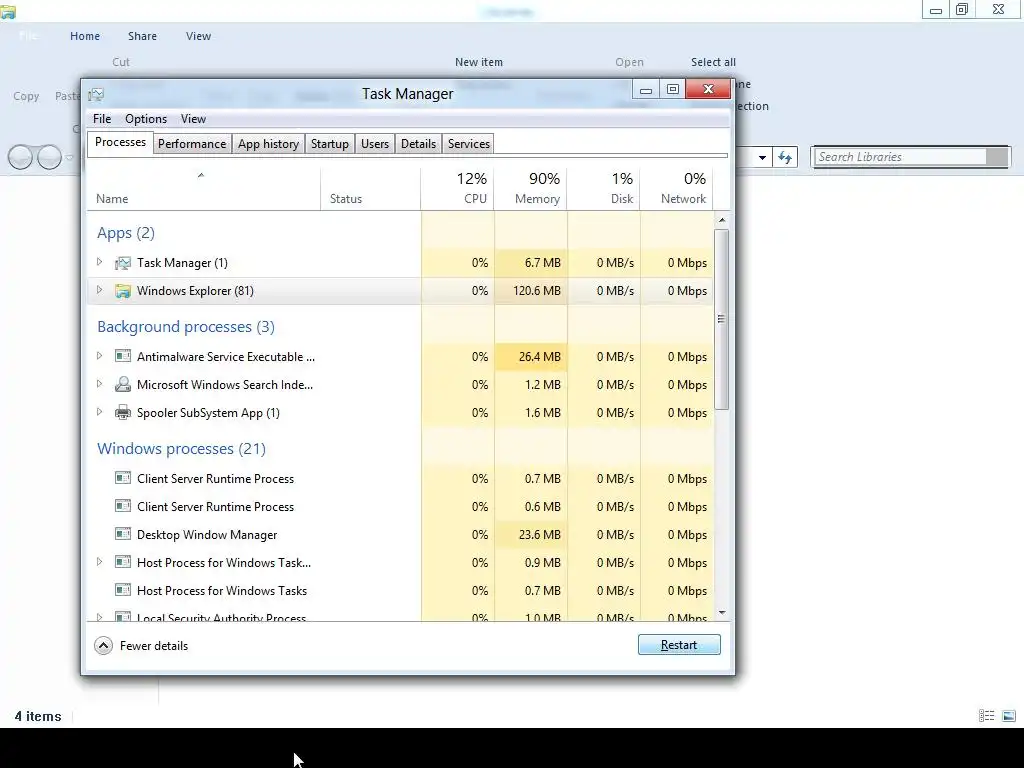
Task: Click the Fewer details up-arrow icon
Action: [103, 646]
